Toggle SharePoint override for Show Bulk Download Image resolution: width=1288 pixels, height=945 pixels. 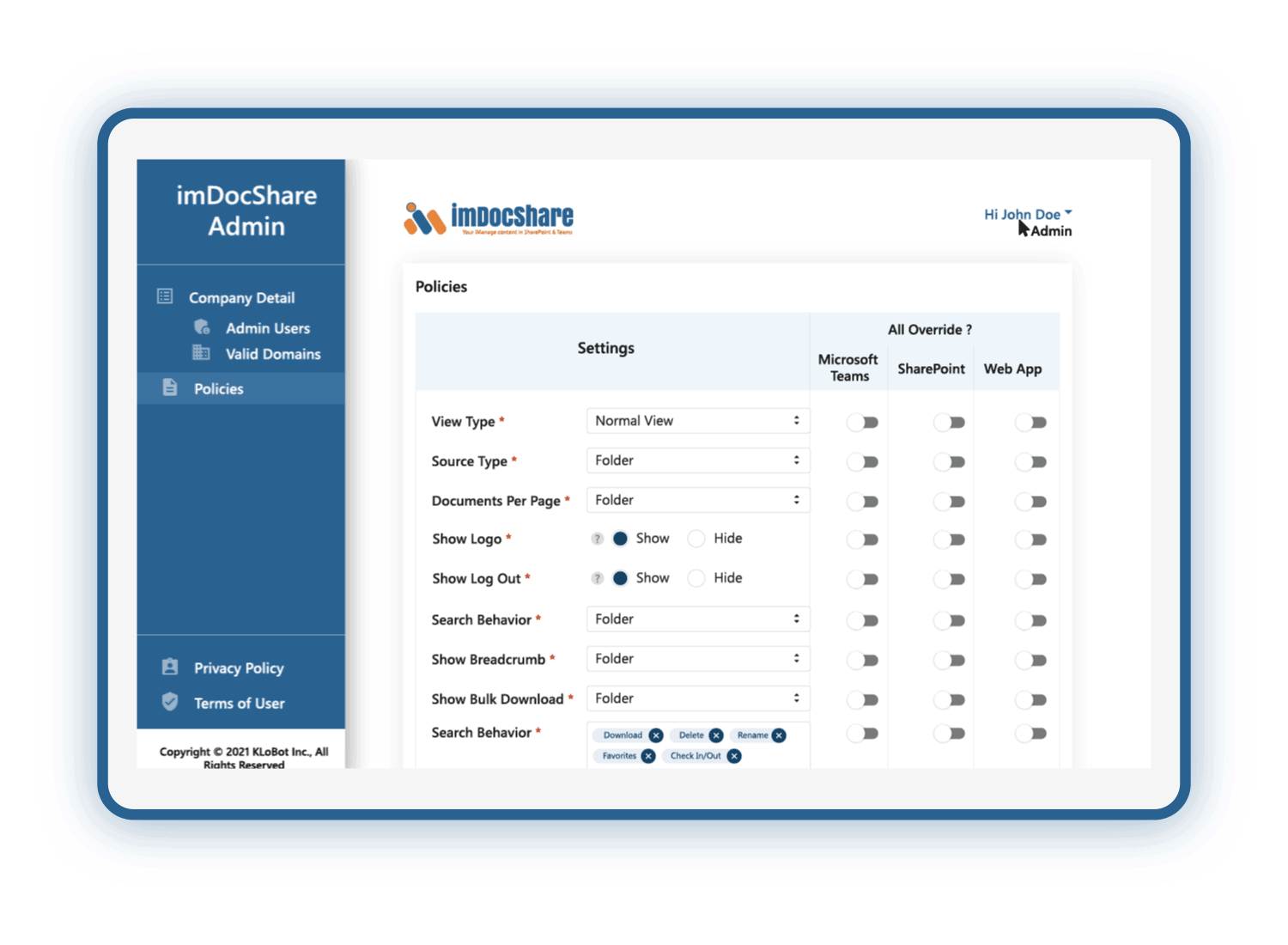click(x=949, y=699)
